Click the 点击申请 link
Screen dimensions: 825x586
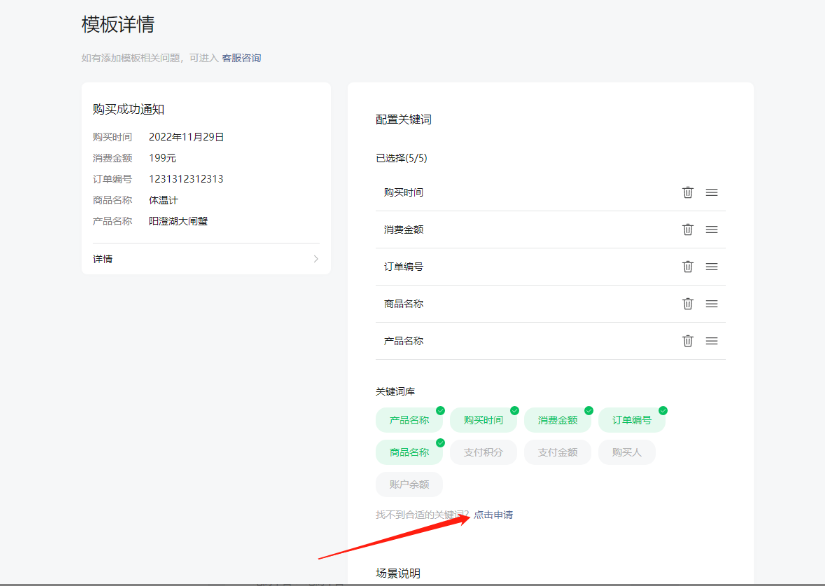(493, 515)
